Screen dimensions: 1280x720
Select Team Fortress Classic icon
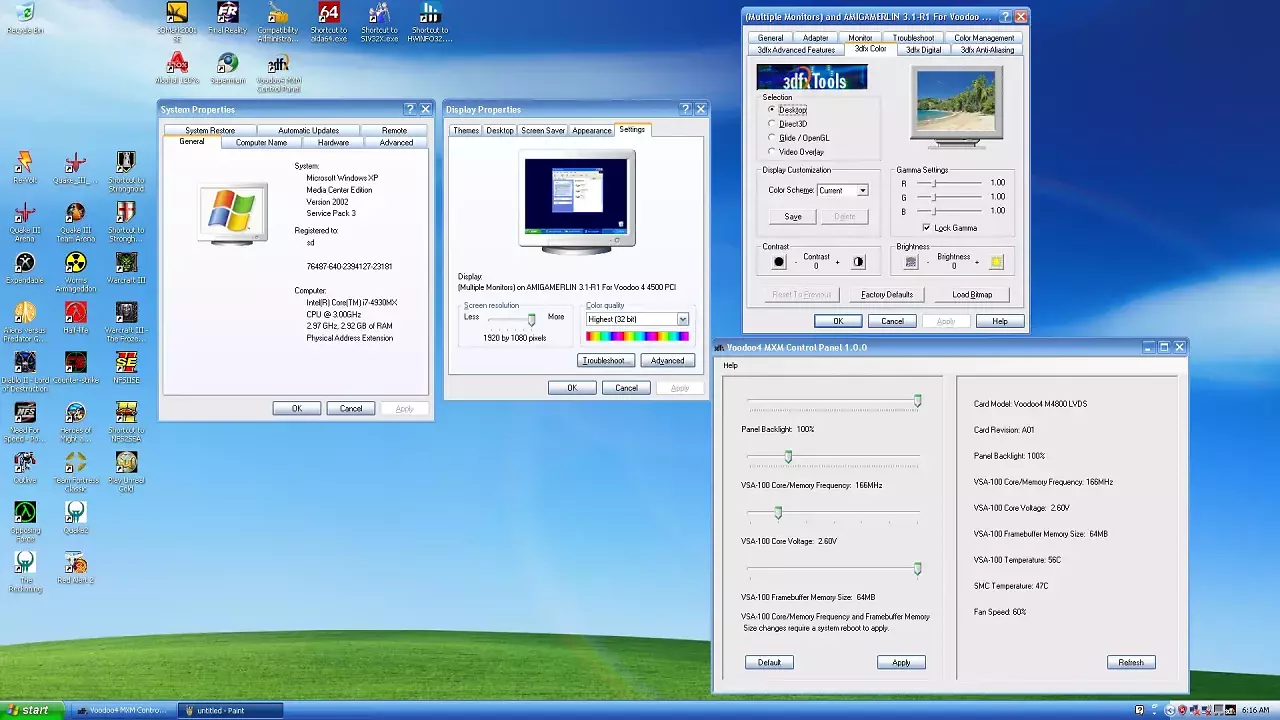[x=76, y=472]
